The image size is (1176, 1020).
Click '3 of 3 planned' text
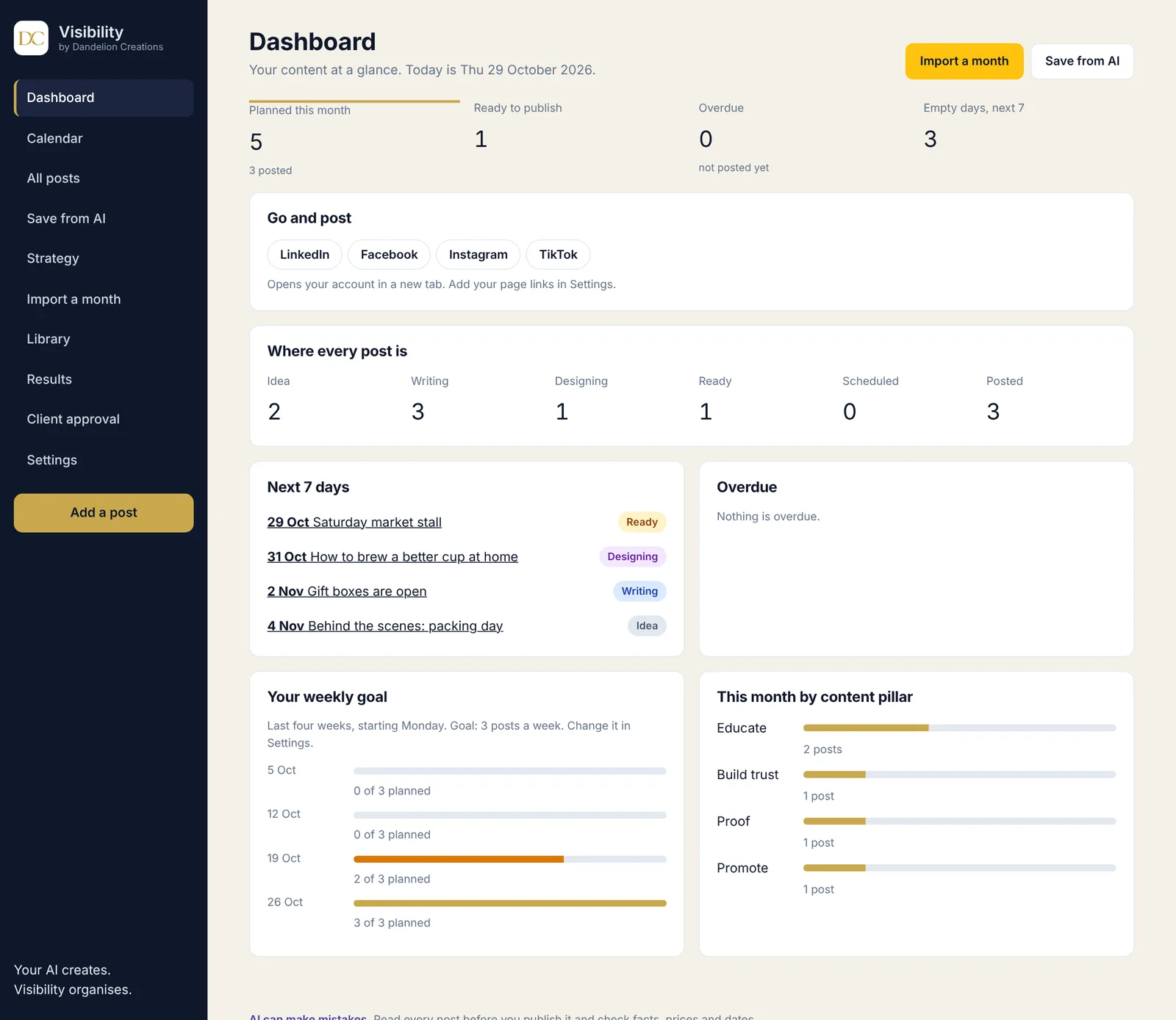392,923
